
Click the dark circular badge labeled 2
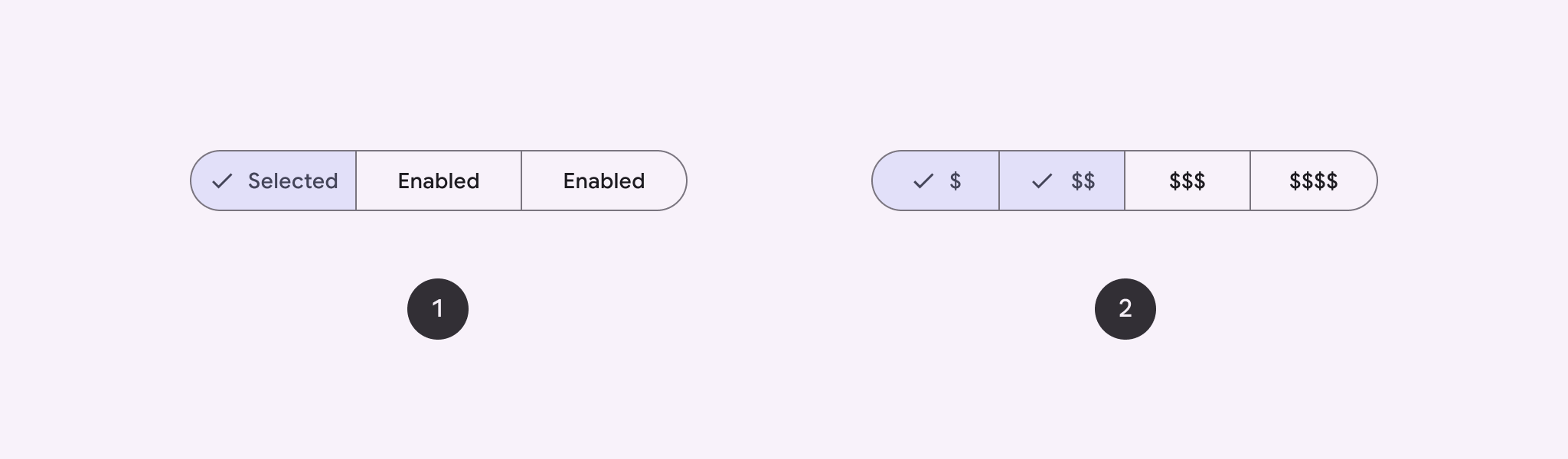(1125, 308)
